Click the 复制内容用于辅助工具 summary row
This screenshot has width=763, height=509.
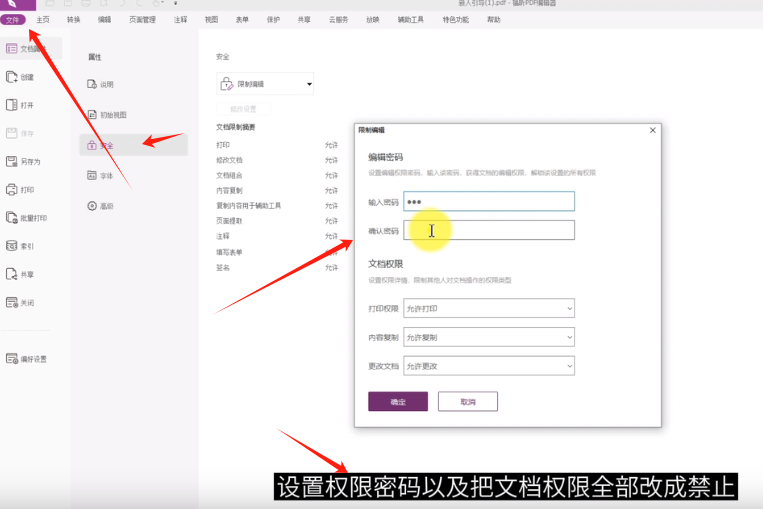[x=277, y=206]
